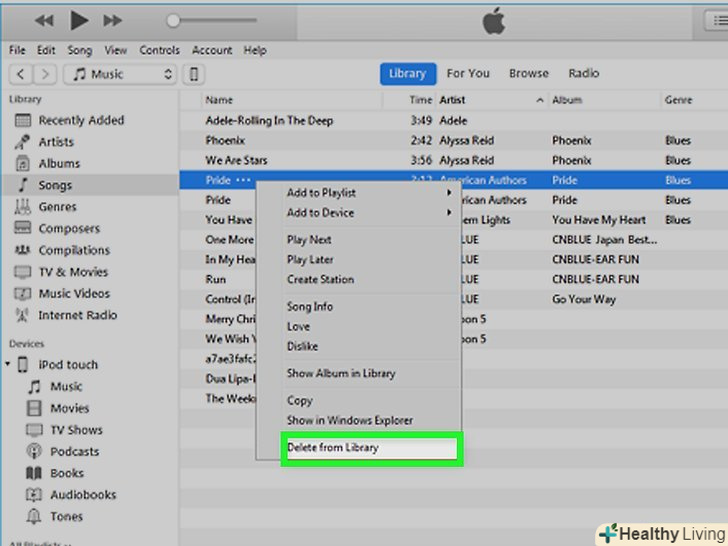
Task: Go forward with the right arrow button
Action: pos(45,74)
